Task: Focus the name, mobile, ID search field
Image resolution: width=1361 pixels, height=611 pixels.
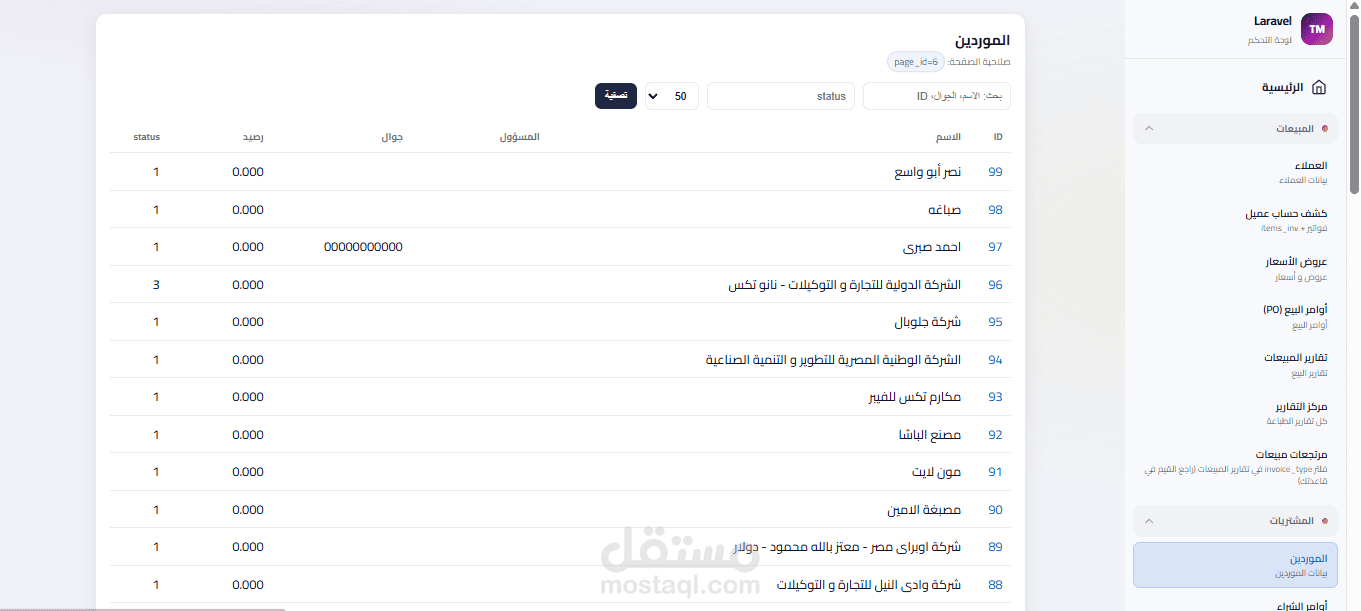Action: 937,96
